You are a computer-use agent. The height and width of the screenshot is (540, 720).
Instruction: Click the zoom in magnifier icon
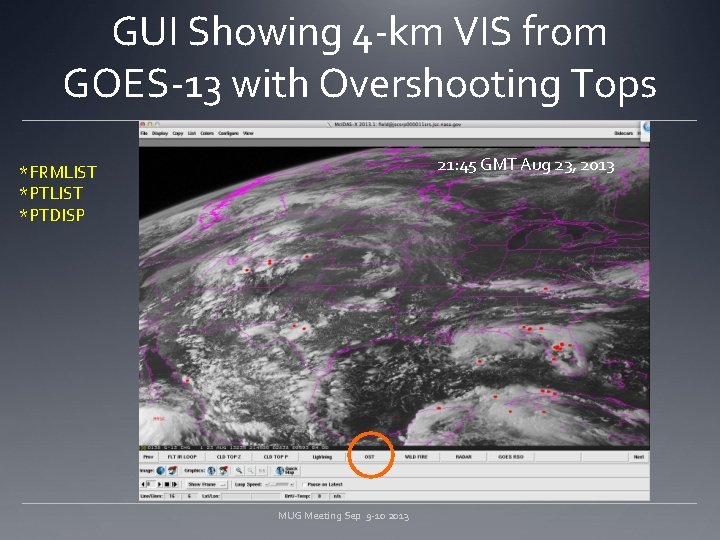(x=239, y=471)
